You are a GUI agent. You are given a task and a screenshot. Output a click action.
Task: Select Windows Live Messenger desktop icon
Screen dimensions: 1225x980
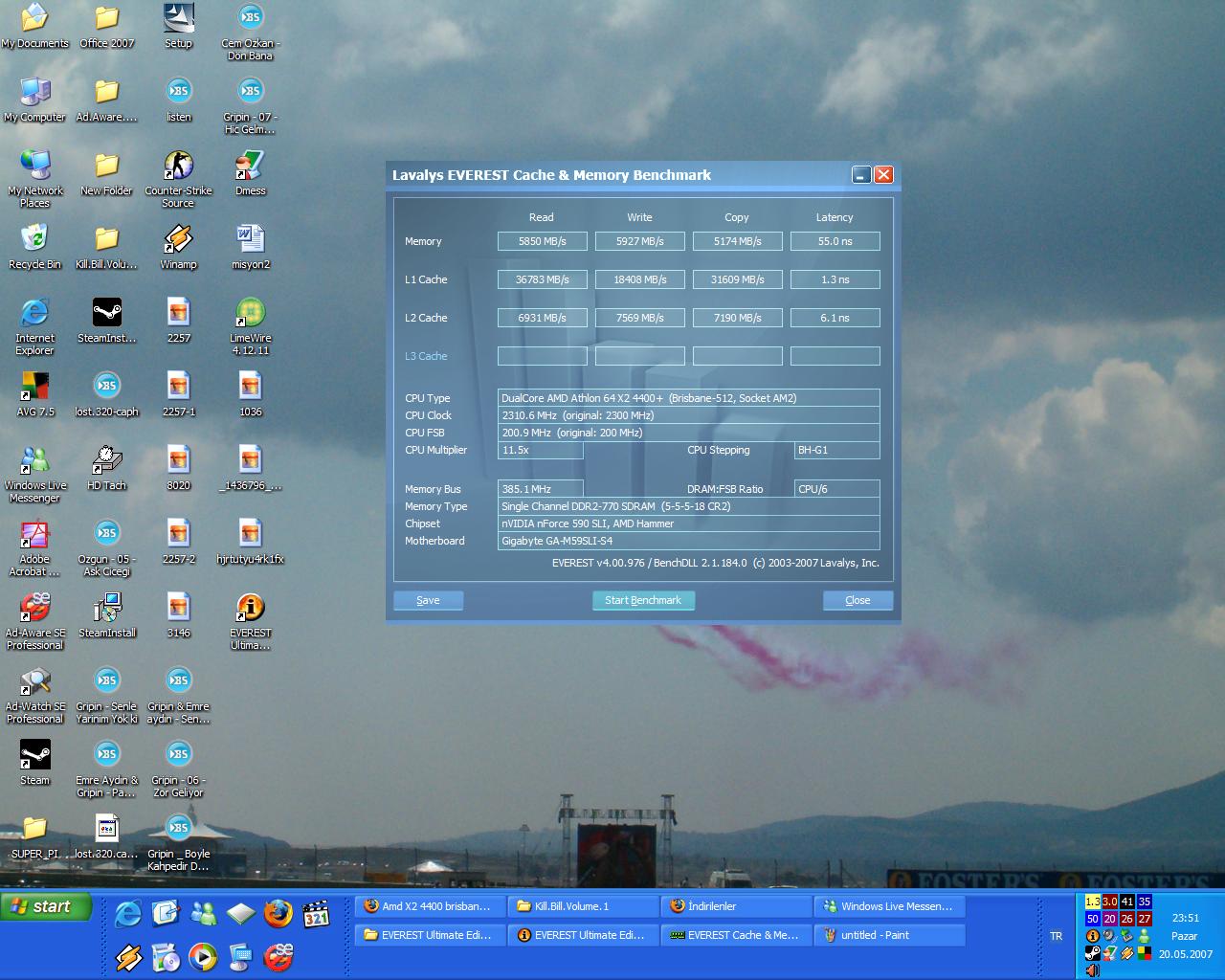point(34,475)
